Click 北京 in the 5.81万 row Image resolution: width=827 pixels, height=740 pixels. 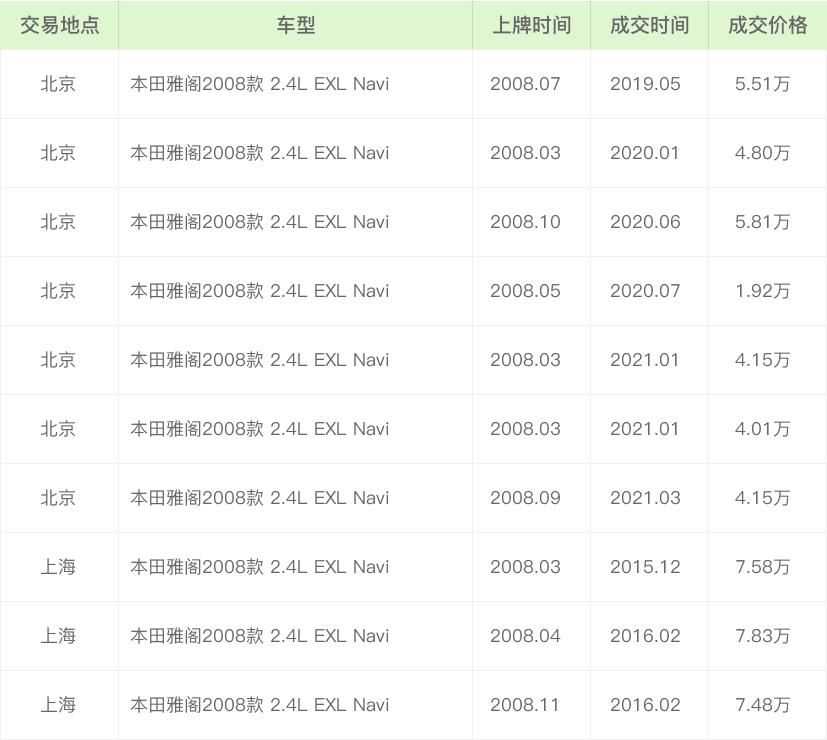coord(58,222)
